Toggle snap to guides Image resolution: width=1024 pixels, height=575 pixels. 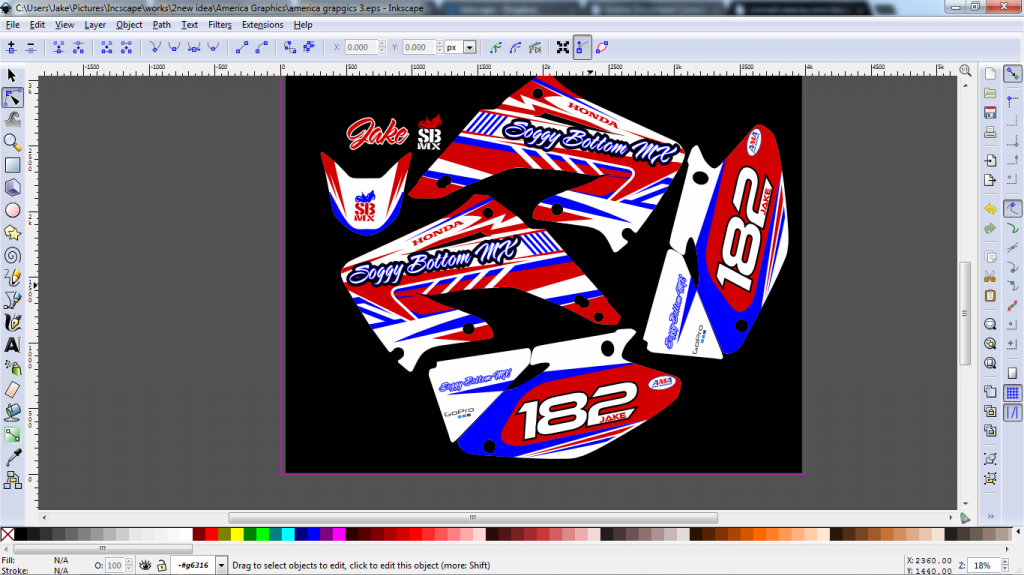(x=1012, y=412)
